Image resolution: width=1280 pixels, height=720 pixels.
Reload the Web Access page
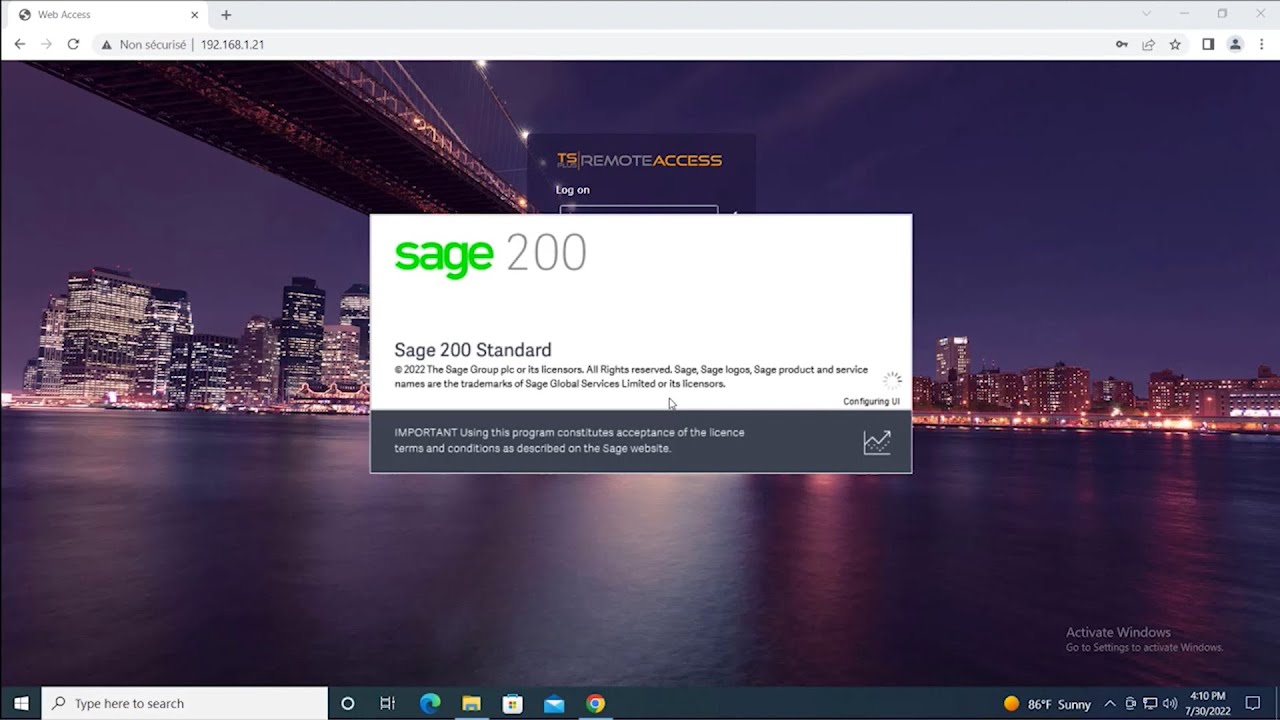(x=73, y=44)
